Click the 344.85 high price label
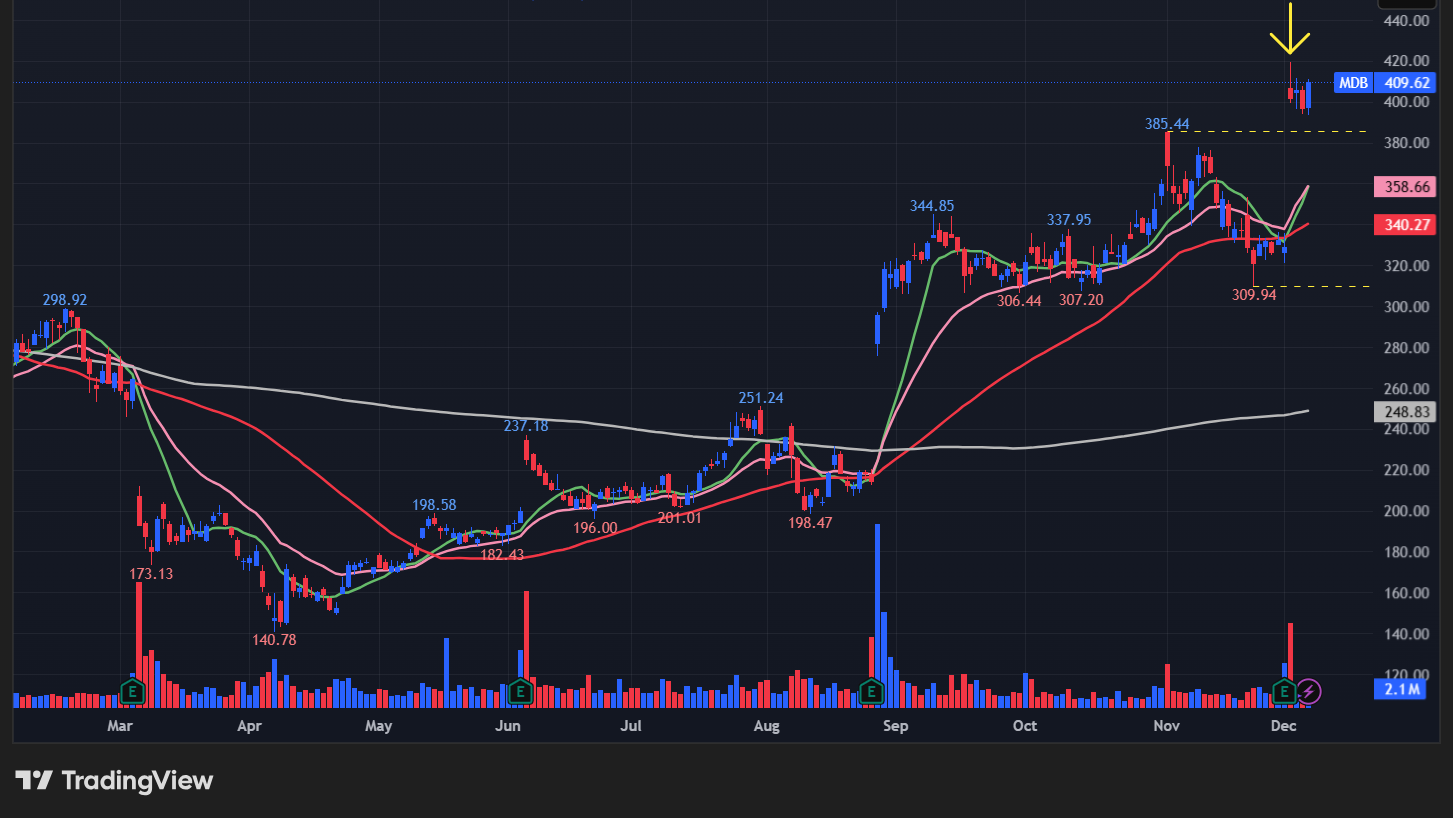 (x=932, y=206)
